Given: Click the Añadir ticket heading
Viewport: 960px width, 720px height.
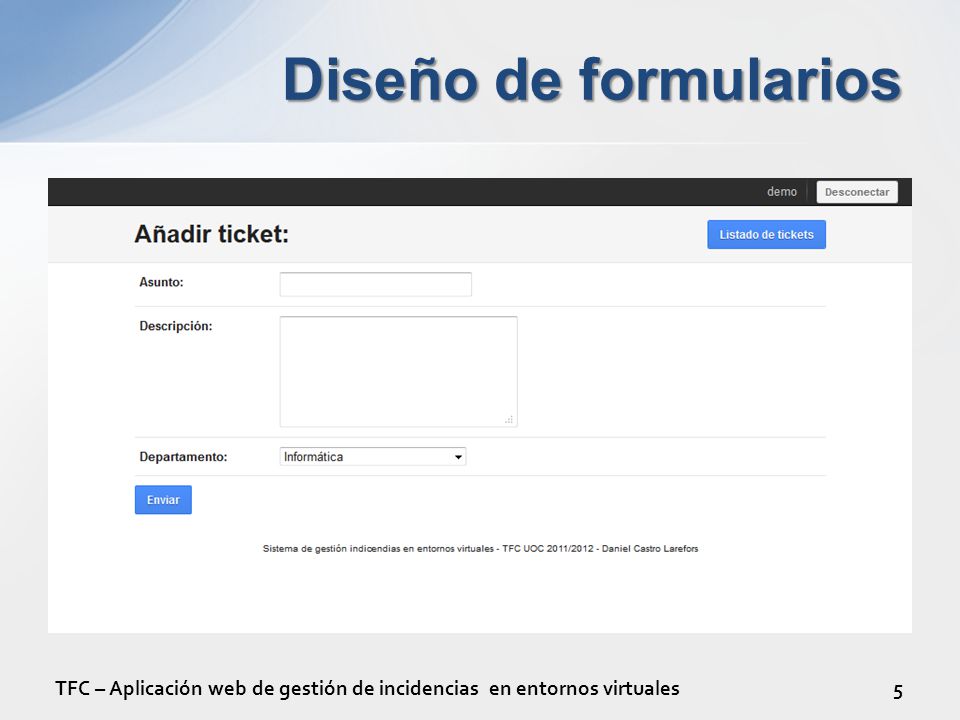Looking at the screenshot, I should pos(211,234).
